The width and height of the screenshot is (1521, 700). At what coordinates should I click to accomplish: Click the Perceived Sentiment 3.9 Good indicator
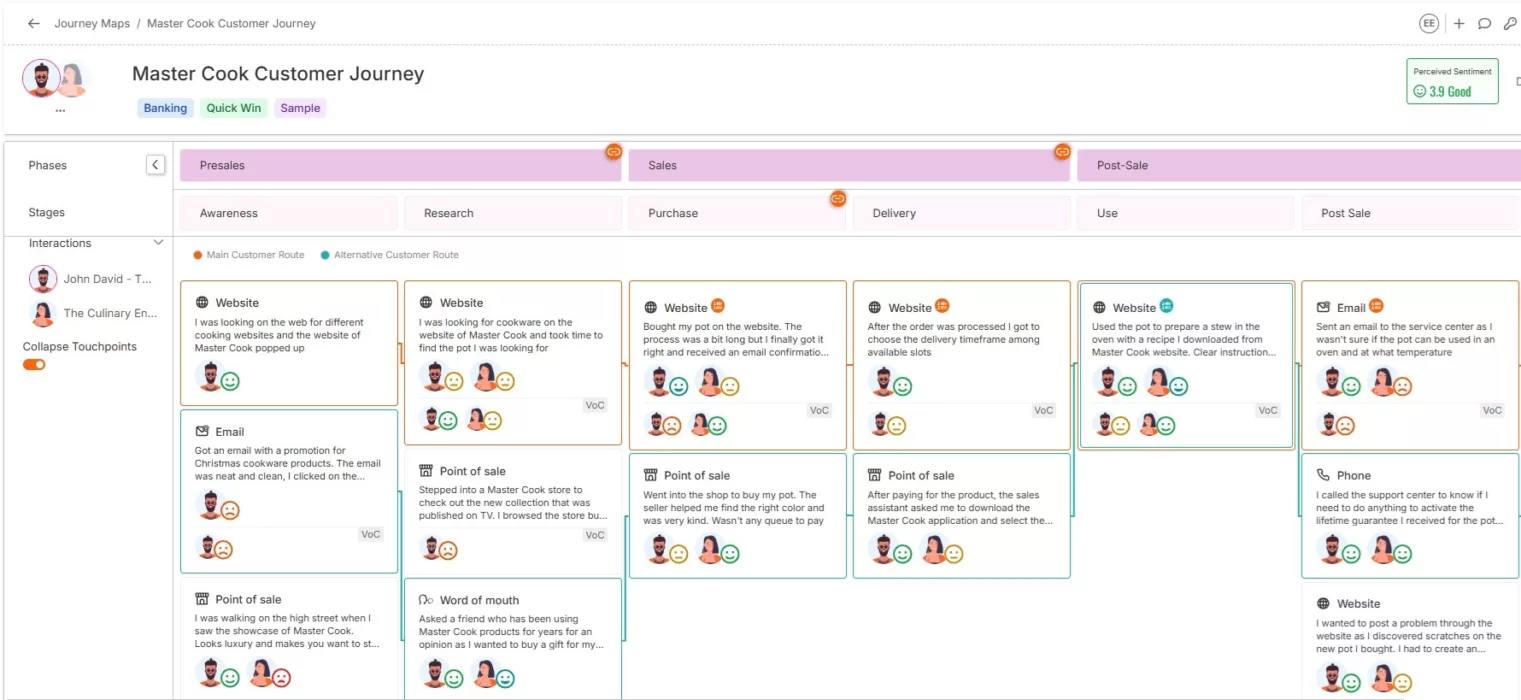[x=1451, y=82]
